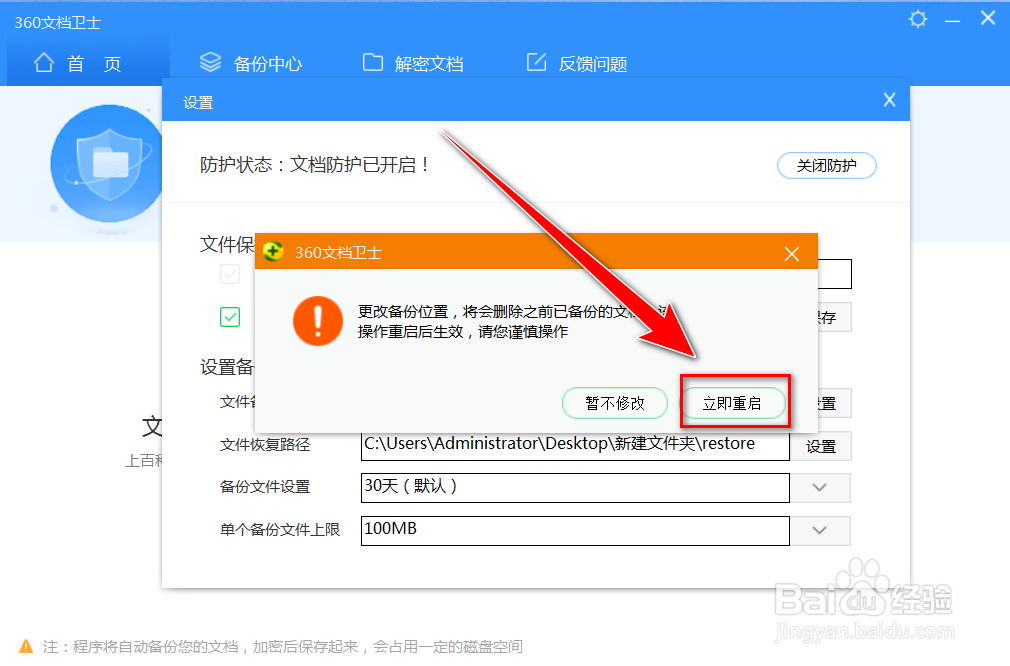The width and height of the screenshot is (1010, 666).
Task: Expand the 备份文件设置 dropdown arrow
Action: point(820,488)
